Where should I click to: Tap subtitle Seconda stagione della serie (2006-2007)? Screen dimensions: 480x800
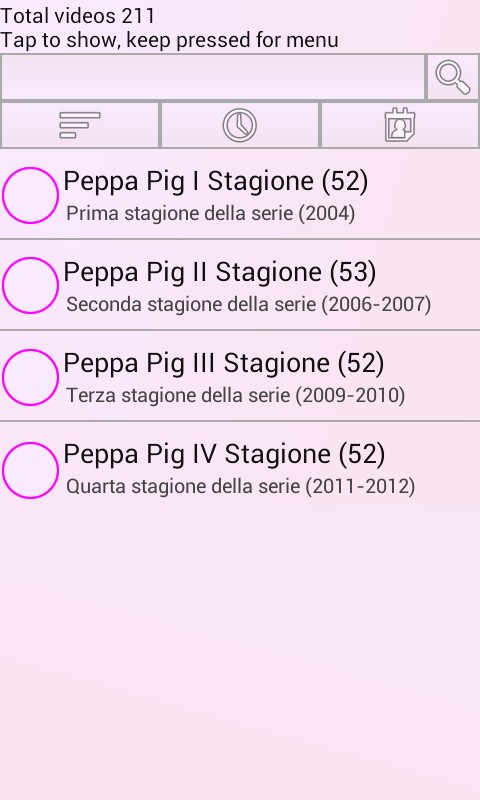click(248, 304)
